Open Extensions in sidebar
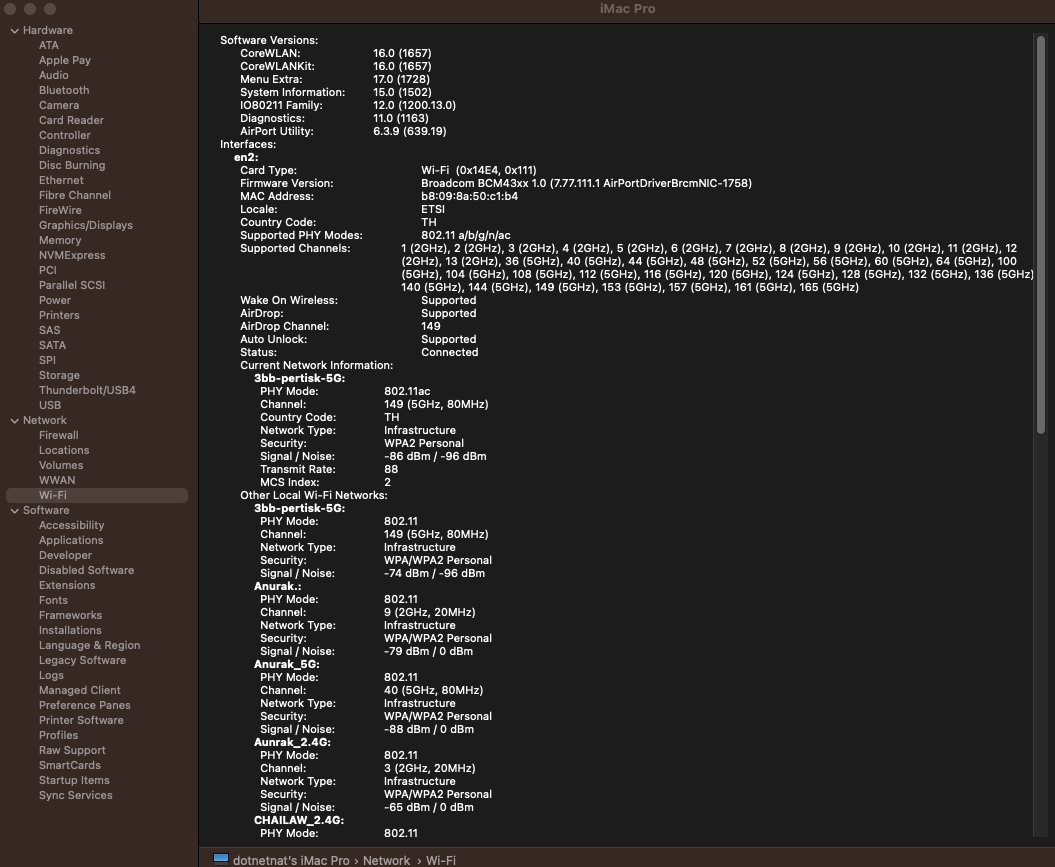The image size is (1055, 867). click(67, 585)
